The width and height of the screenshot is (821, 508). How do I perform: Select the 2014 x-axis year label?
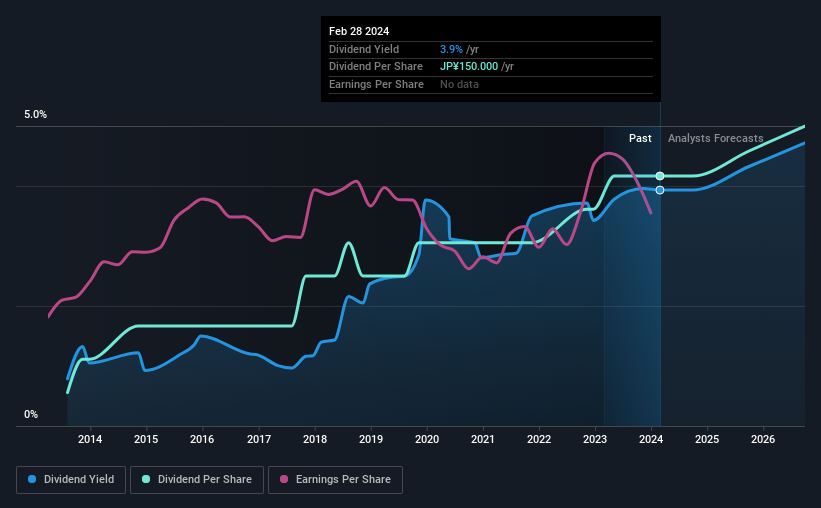point(90,439)
